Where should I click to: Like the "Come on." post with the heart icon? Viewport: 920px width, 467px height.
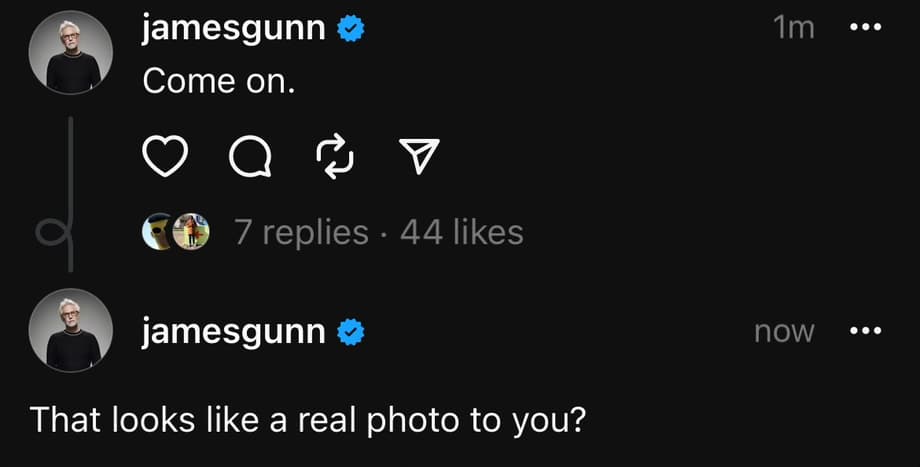pyautogui.click(x=166, y=156)
